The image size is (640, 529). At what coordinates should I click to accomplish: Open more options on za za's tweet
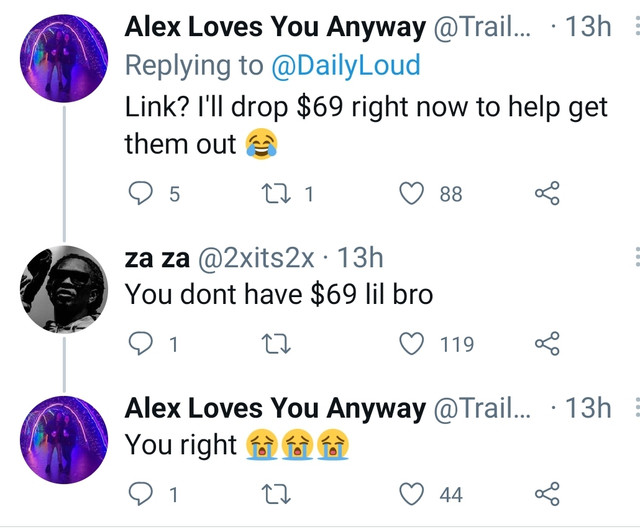click(637, 257)
